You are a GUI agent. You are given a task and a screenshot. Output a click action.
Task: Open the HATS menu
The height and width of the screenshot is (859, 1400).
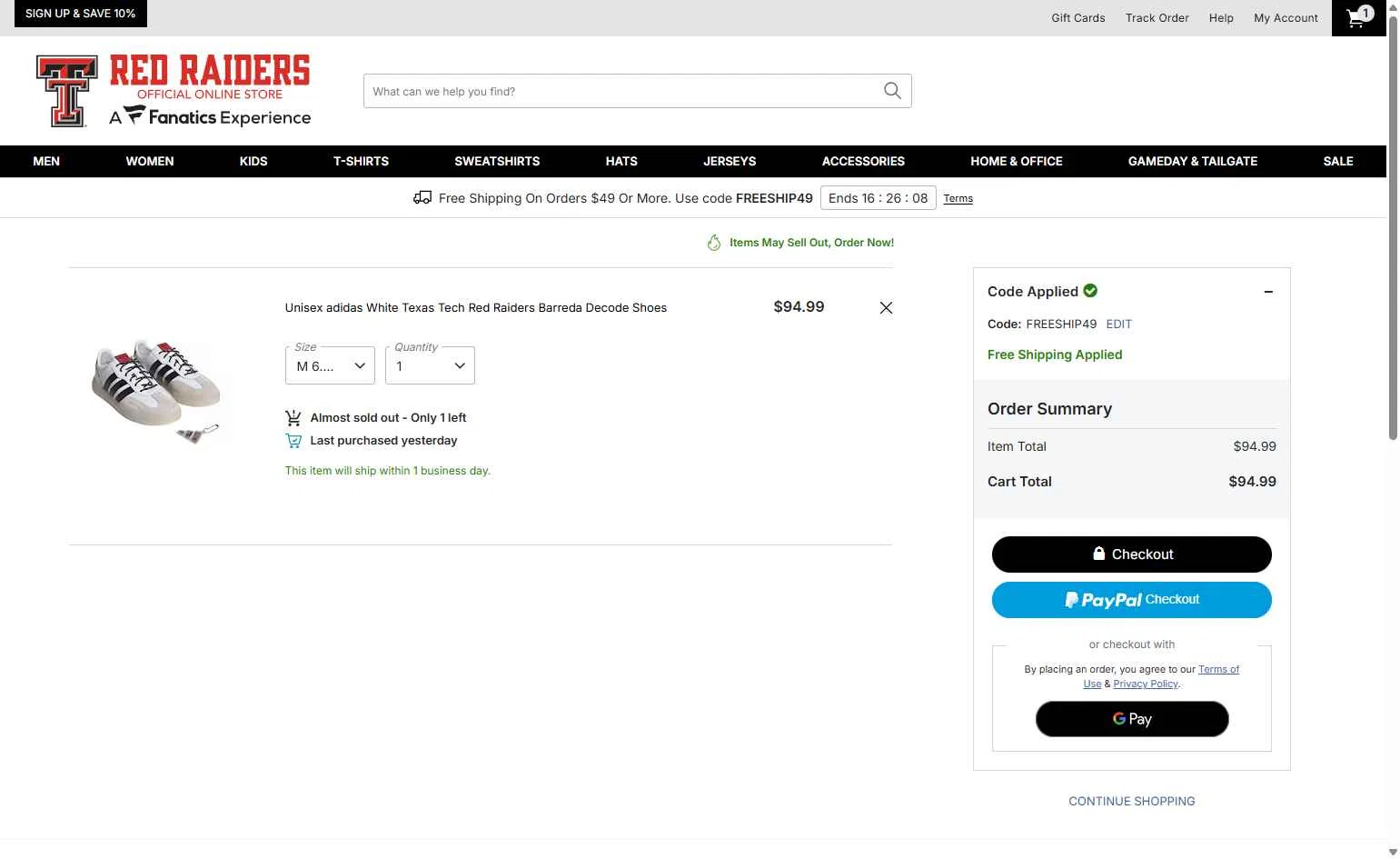(x=621, y=161)
